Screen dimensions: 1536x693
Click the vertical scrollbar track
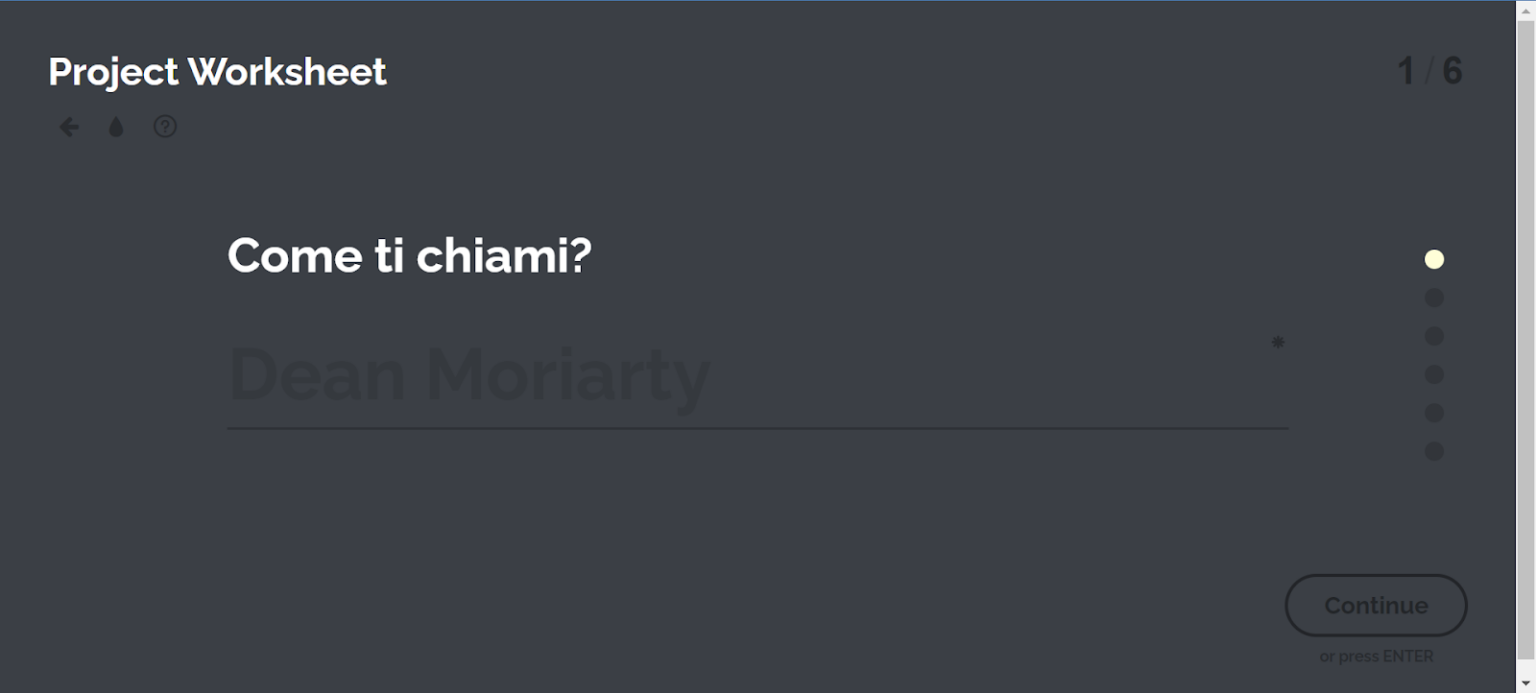(1526, 350)
